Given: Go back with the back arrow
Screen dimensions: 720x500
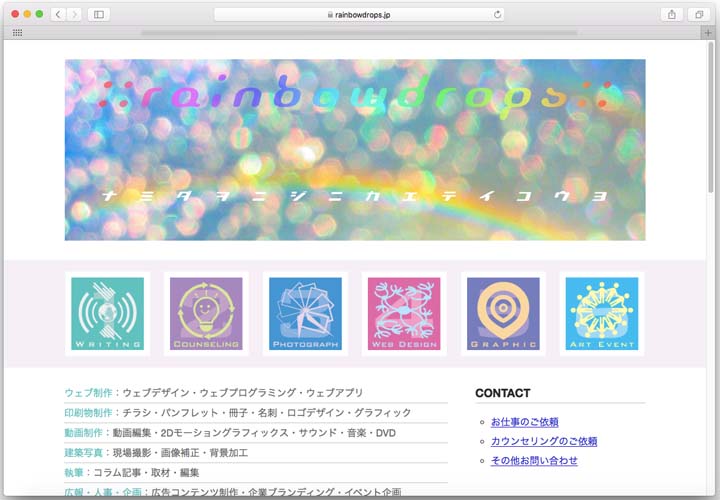Looking at the screenshot, I should (x=57, y=14).
